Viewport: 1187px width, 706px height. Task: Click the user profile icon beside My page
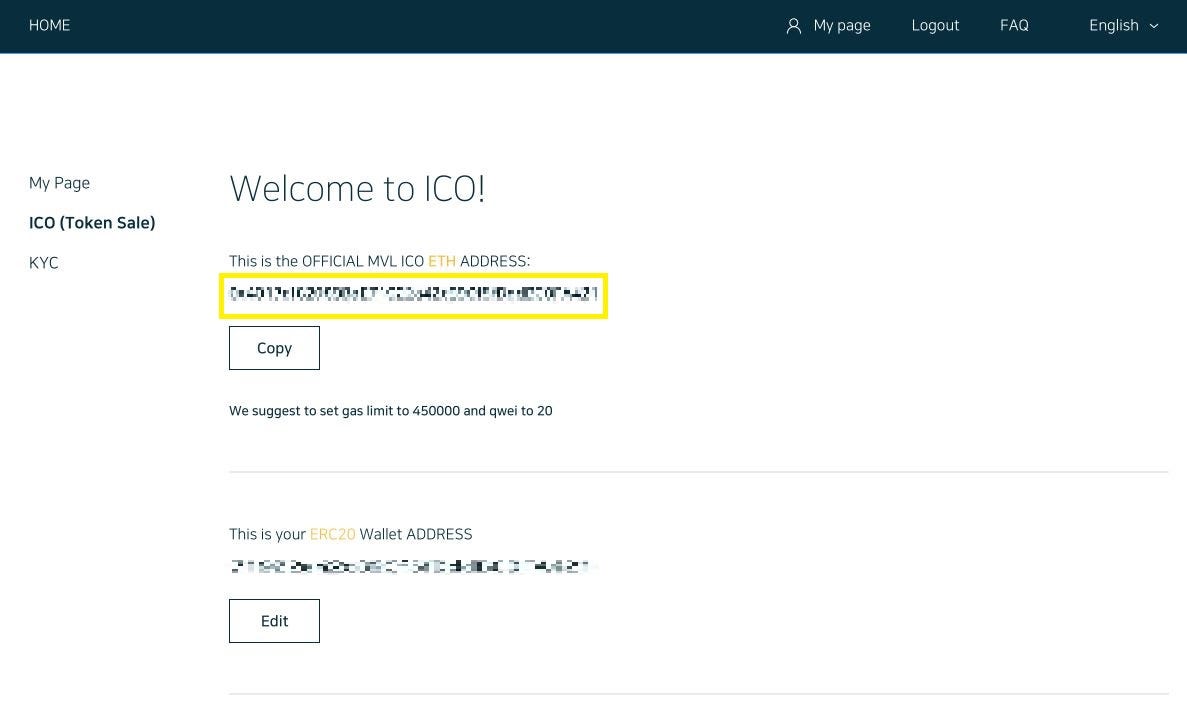[x=793, y=26]
